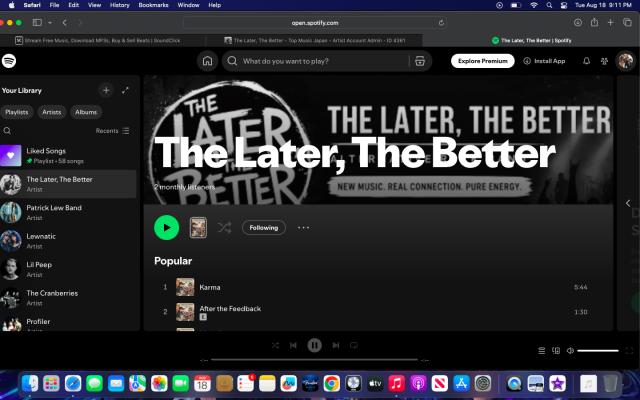Switch to Top Music Japan Artist Admin tab
This screenshot has width=640, height=400.
tap(314, 40)
